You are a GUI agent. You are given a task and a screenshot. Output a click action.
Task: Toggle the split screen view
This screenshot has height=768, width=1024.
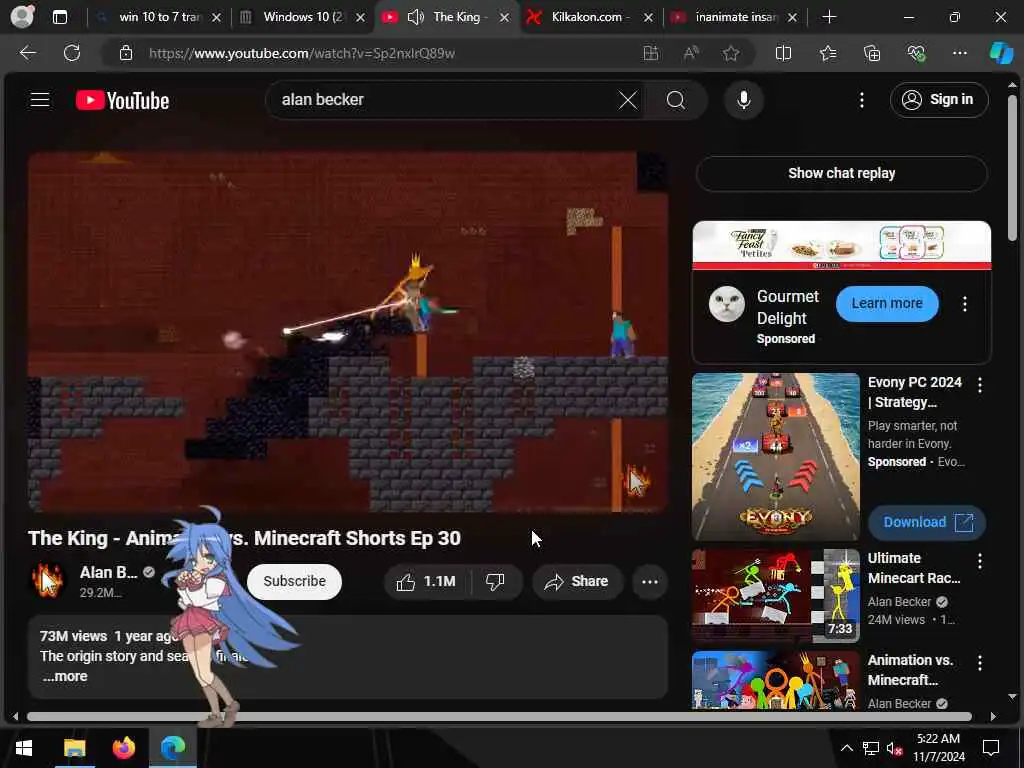[783, 53]
